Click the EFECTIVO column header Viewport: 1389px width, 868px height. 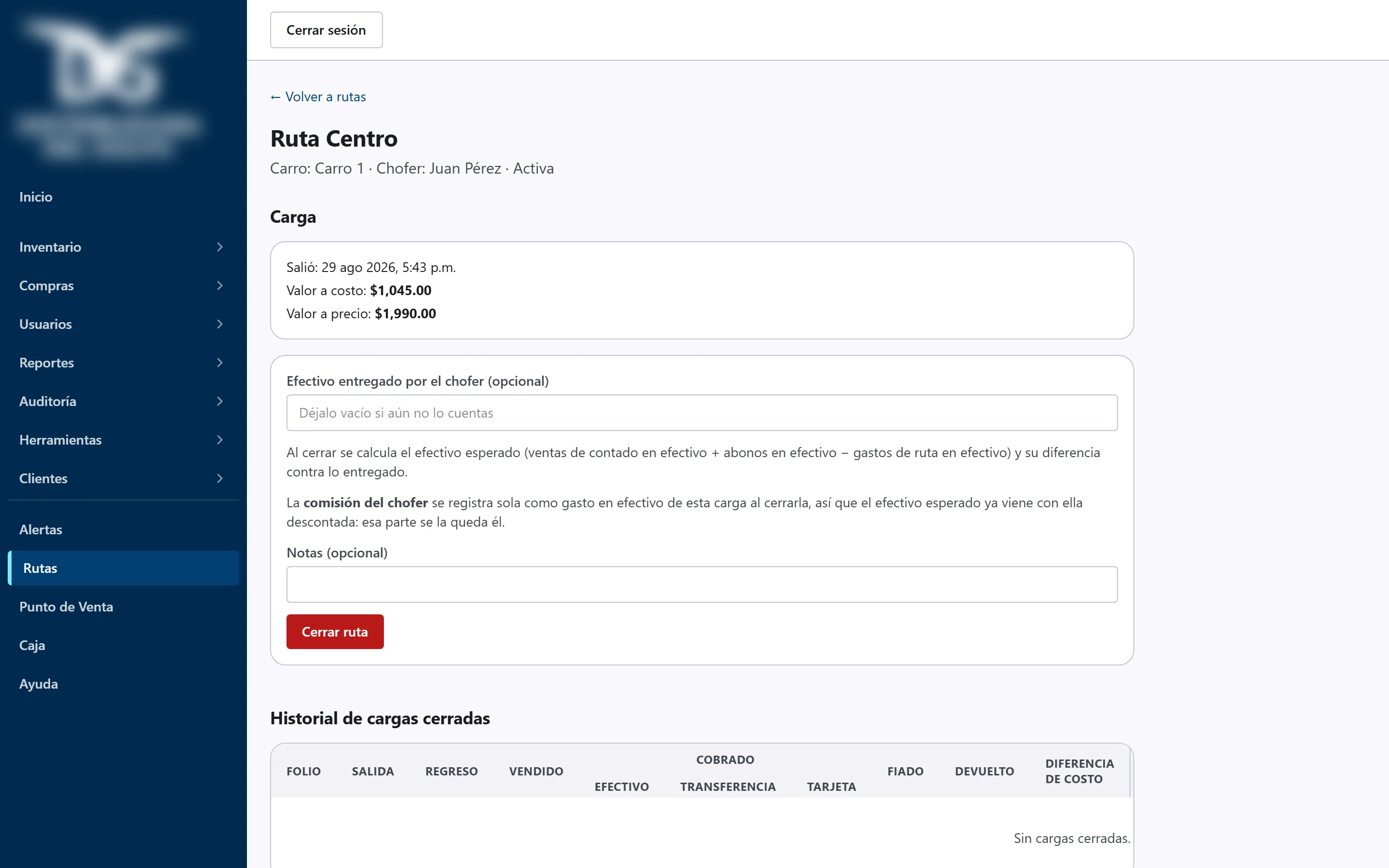(x=622, y=787)
